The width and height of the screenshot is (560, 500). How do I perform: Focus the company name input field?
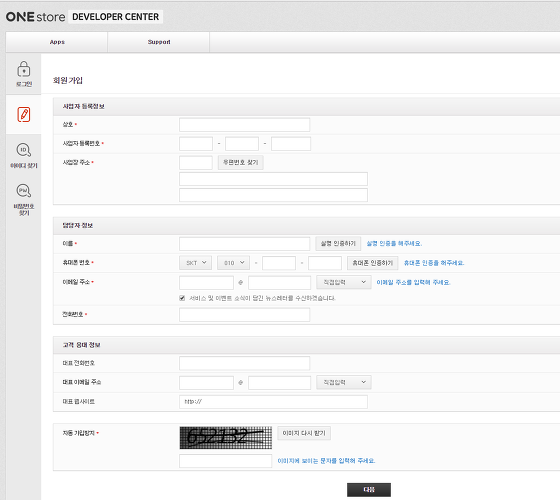click(245, 125)
